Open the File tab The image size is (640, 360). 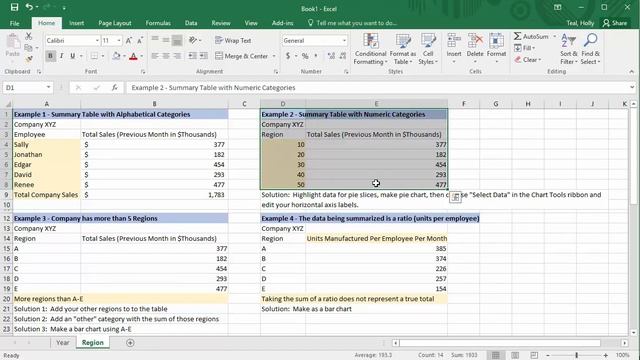click(x=15, y=23)
